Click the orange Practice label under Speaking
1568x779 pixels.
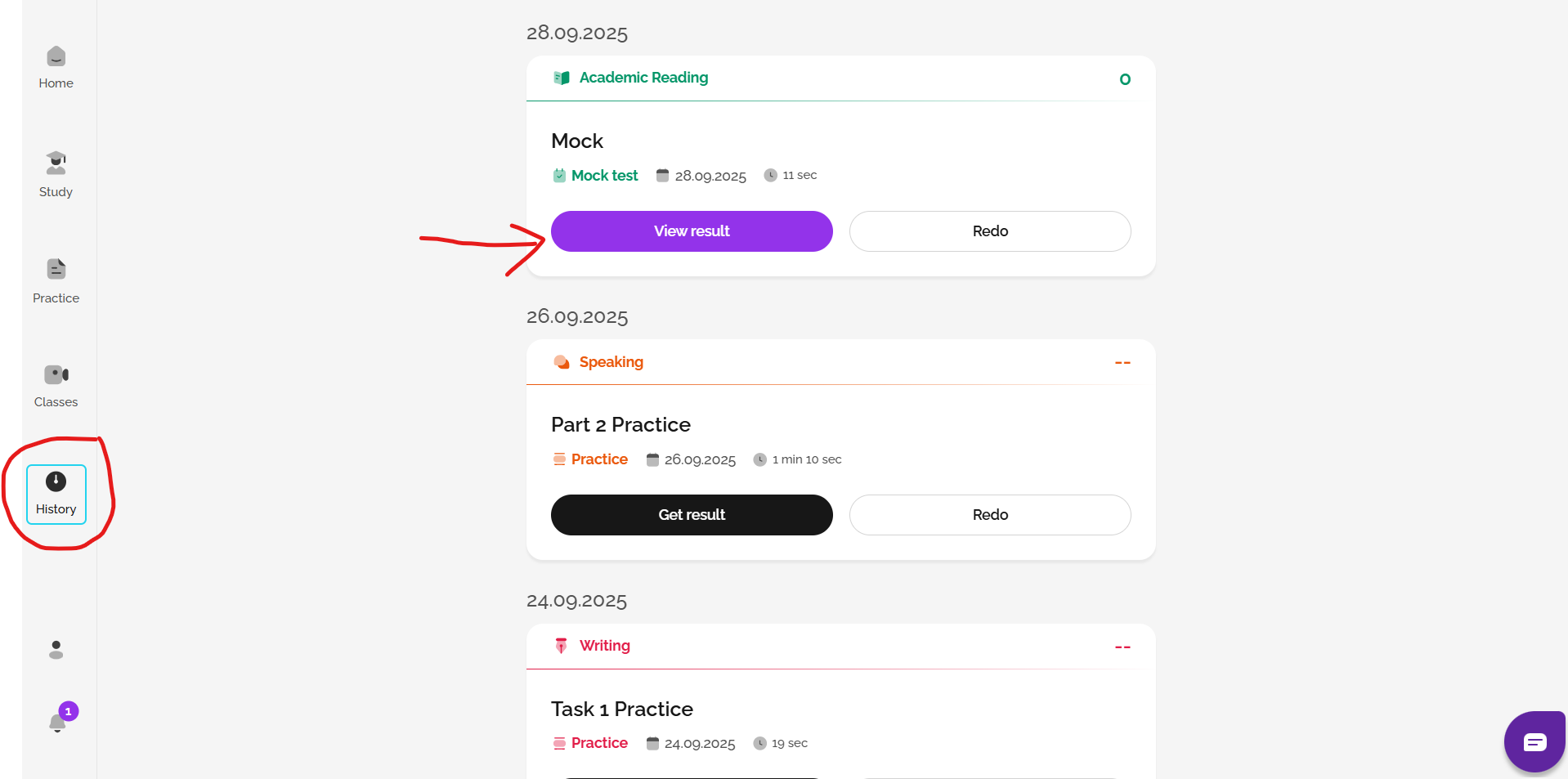pyautogui.click(x=599, y=459)
